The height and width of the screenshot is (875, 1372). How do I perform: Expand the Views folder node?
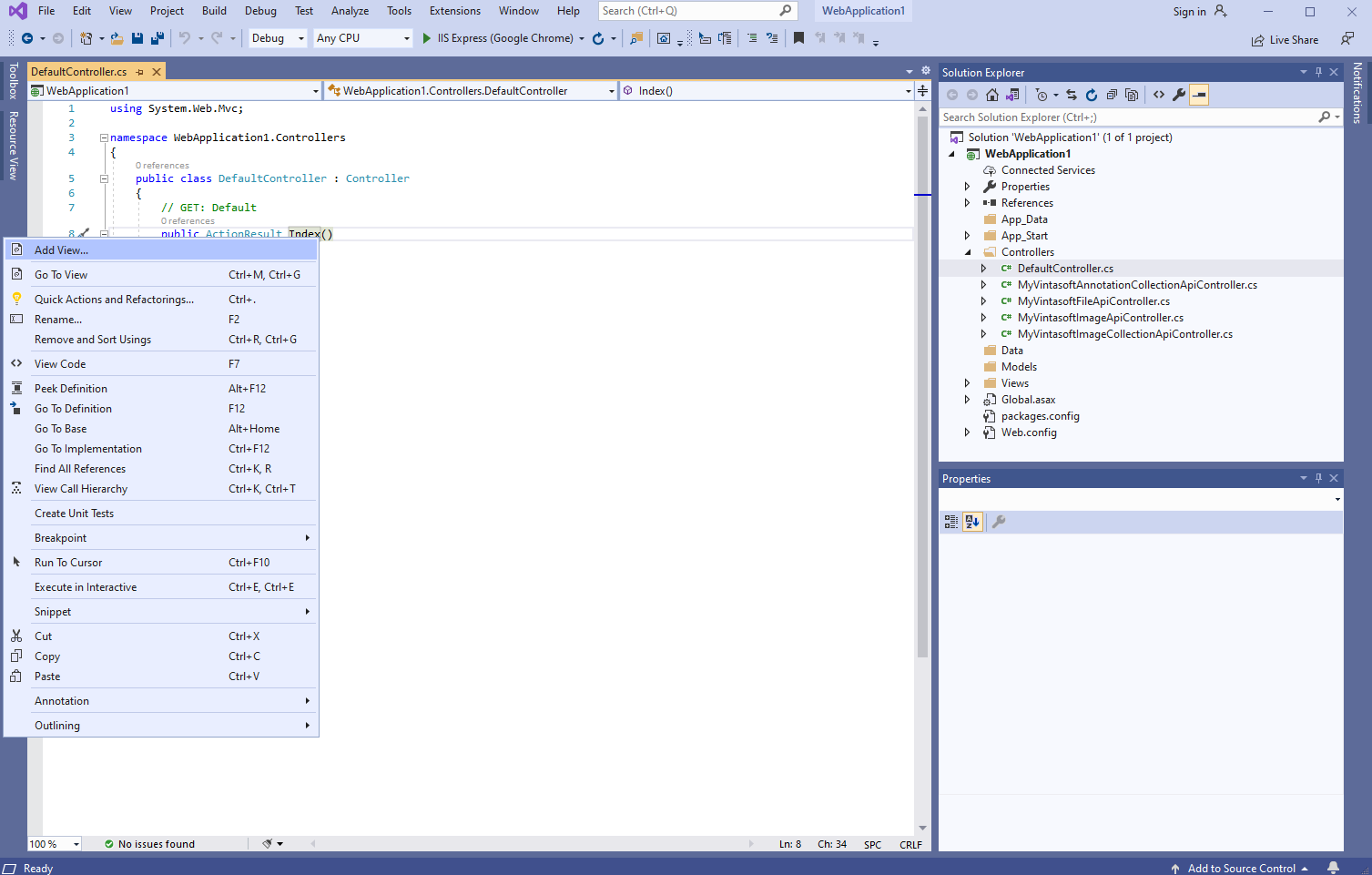click(967, 383)
